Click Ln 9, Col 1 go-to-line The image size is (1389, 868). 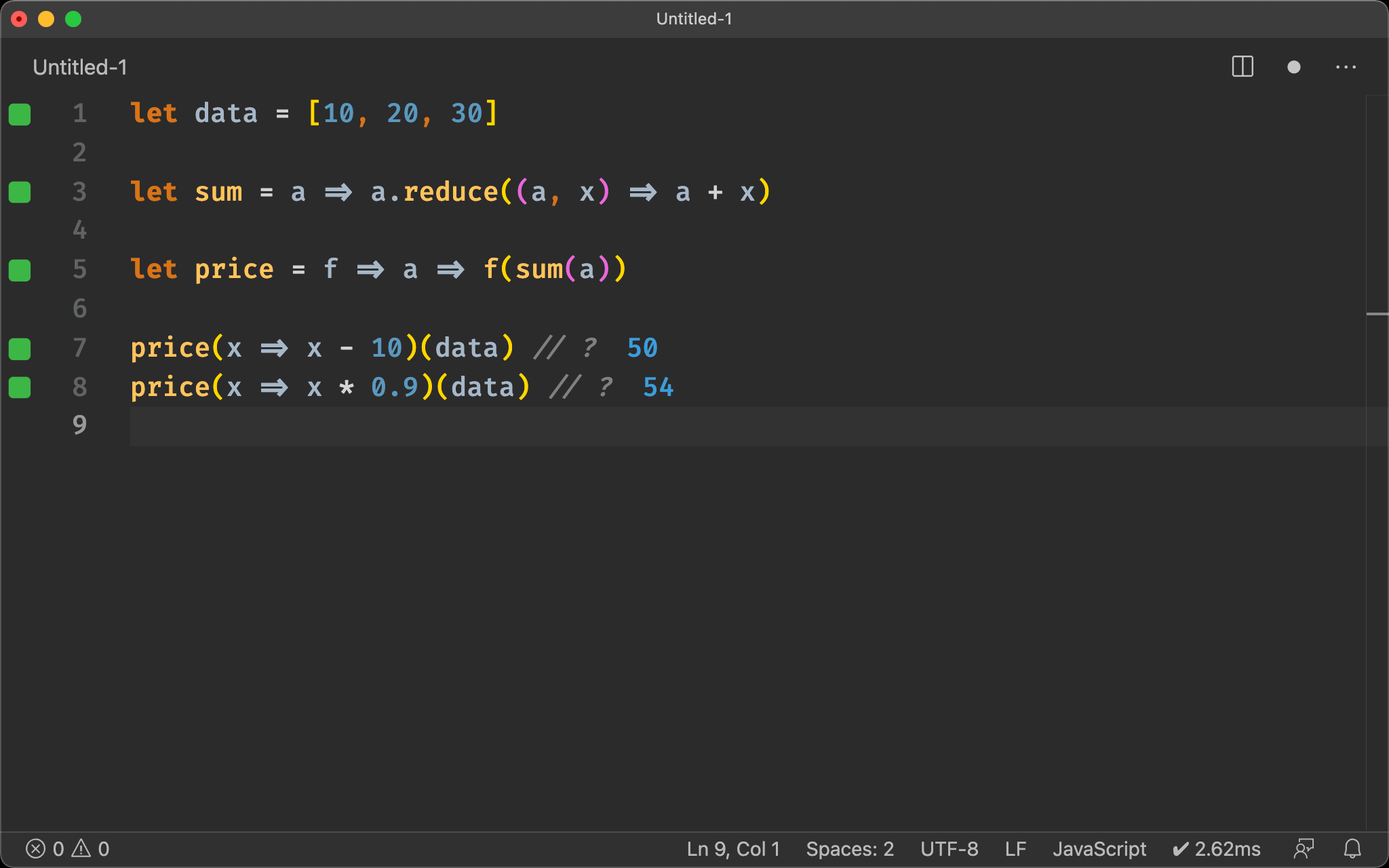[733, 848]
